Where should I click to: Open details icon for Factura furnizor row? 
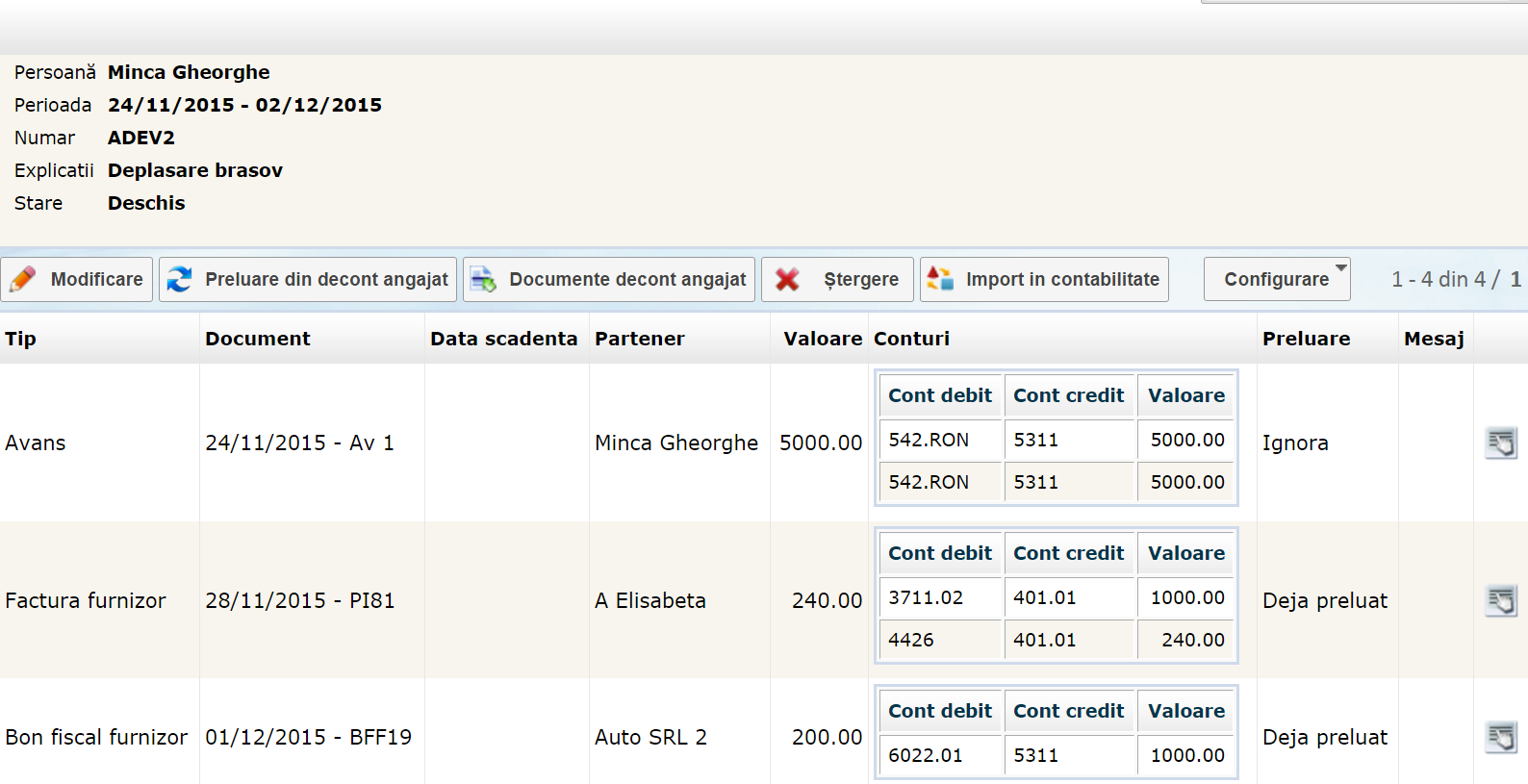click(x=1500, y=600)
